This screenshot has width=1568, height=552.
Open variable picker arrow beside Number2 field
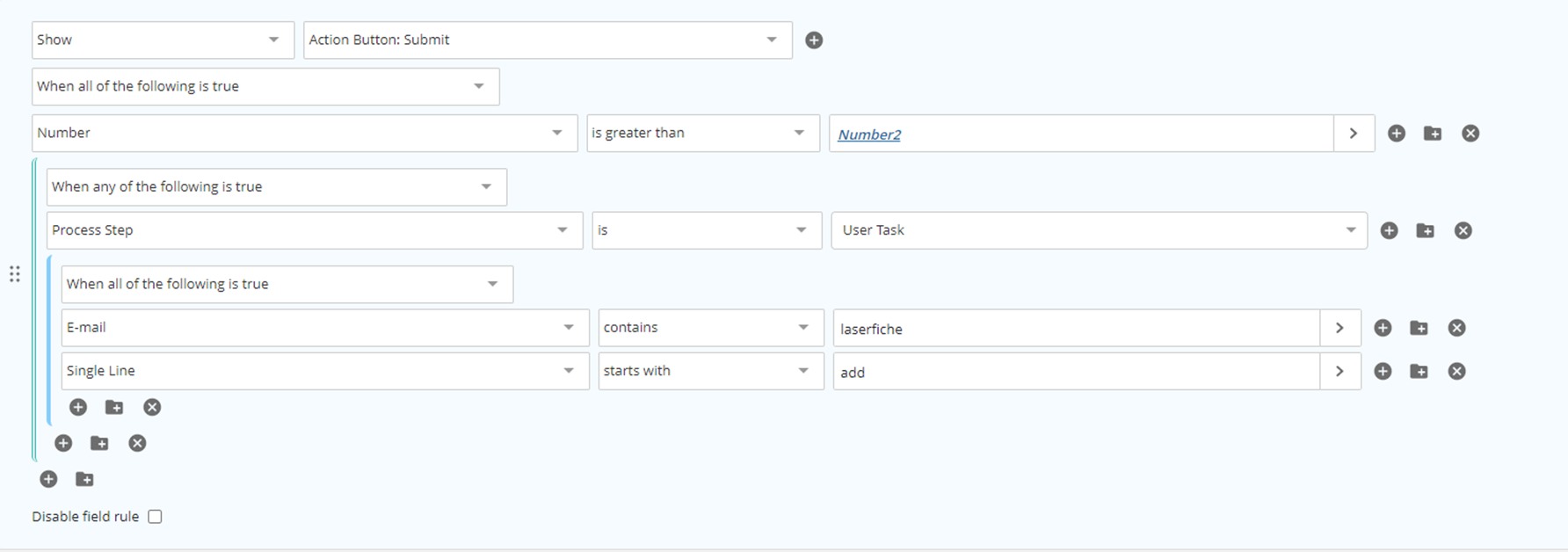point(1354,134)
